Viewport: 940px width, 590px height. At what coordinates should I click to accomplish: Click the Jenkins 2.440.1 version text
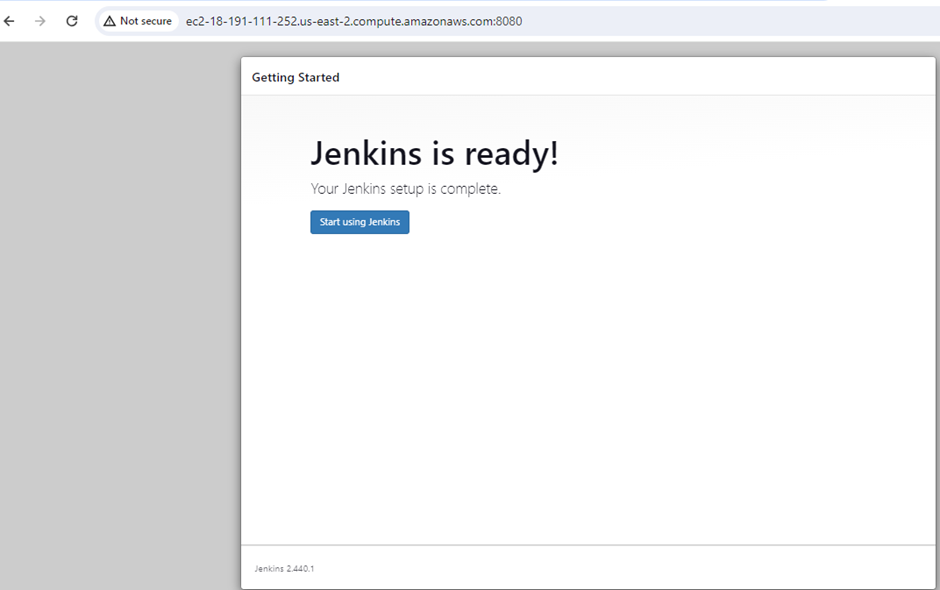pos(284,568)
